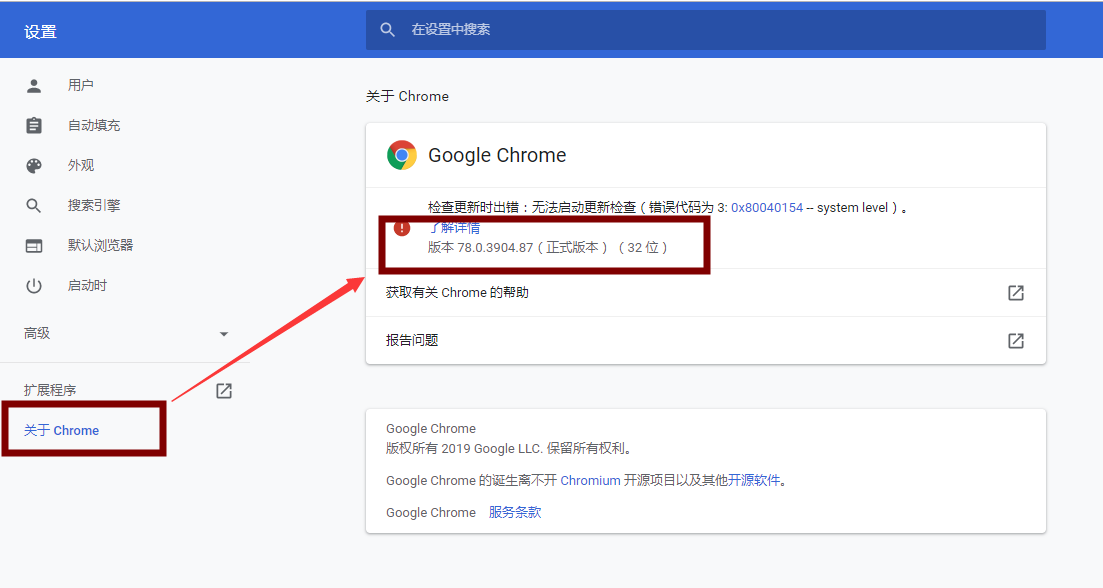Open the 自动填充 settings section

click(94, 125)
